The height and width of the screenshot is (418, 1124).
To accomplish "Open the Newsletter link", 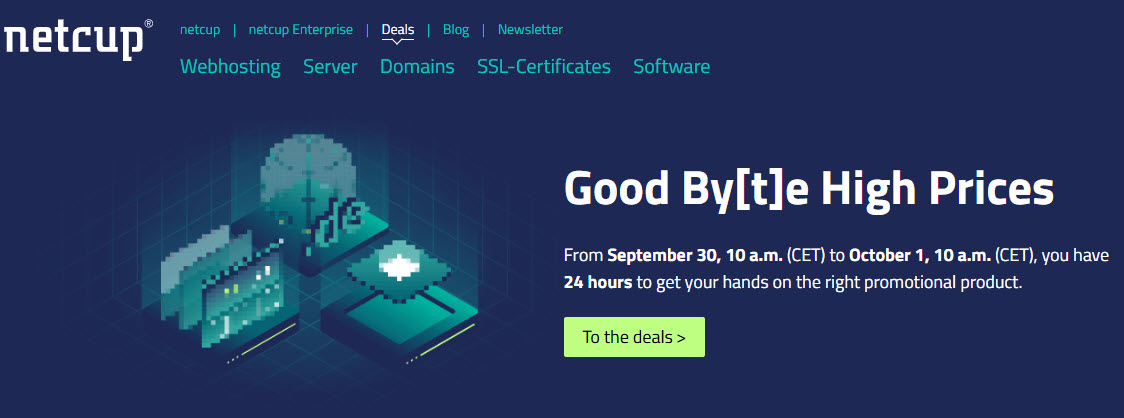I will coord(530,29).
